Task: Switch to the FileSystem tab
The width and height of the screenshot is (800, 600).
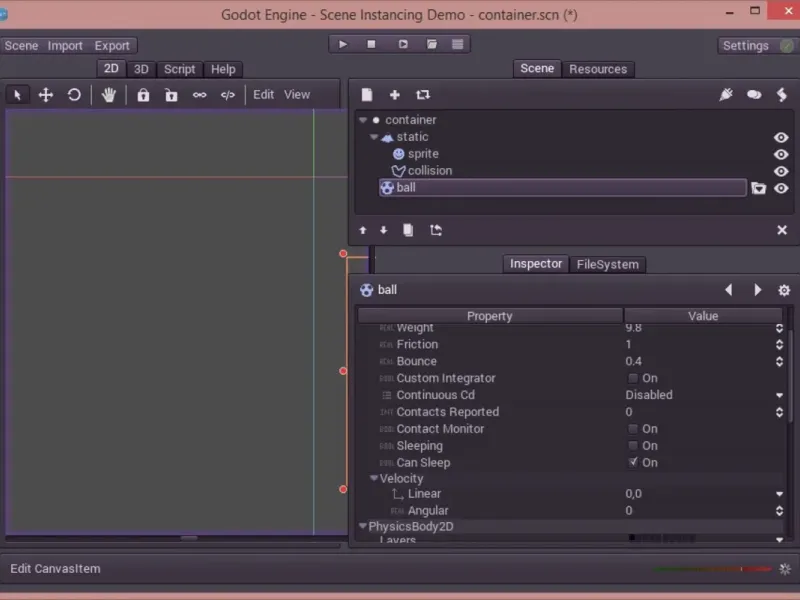Action: point(608,264)
